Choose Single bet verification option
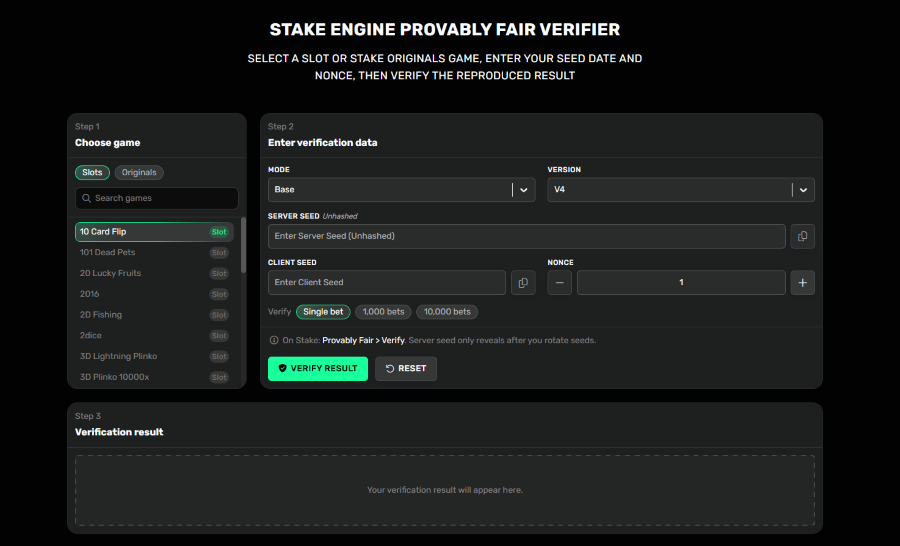Screen dimensions: 900x546 point(323,312)
